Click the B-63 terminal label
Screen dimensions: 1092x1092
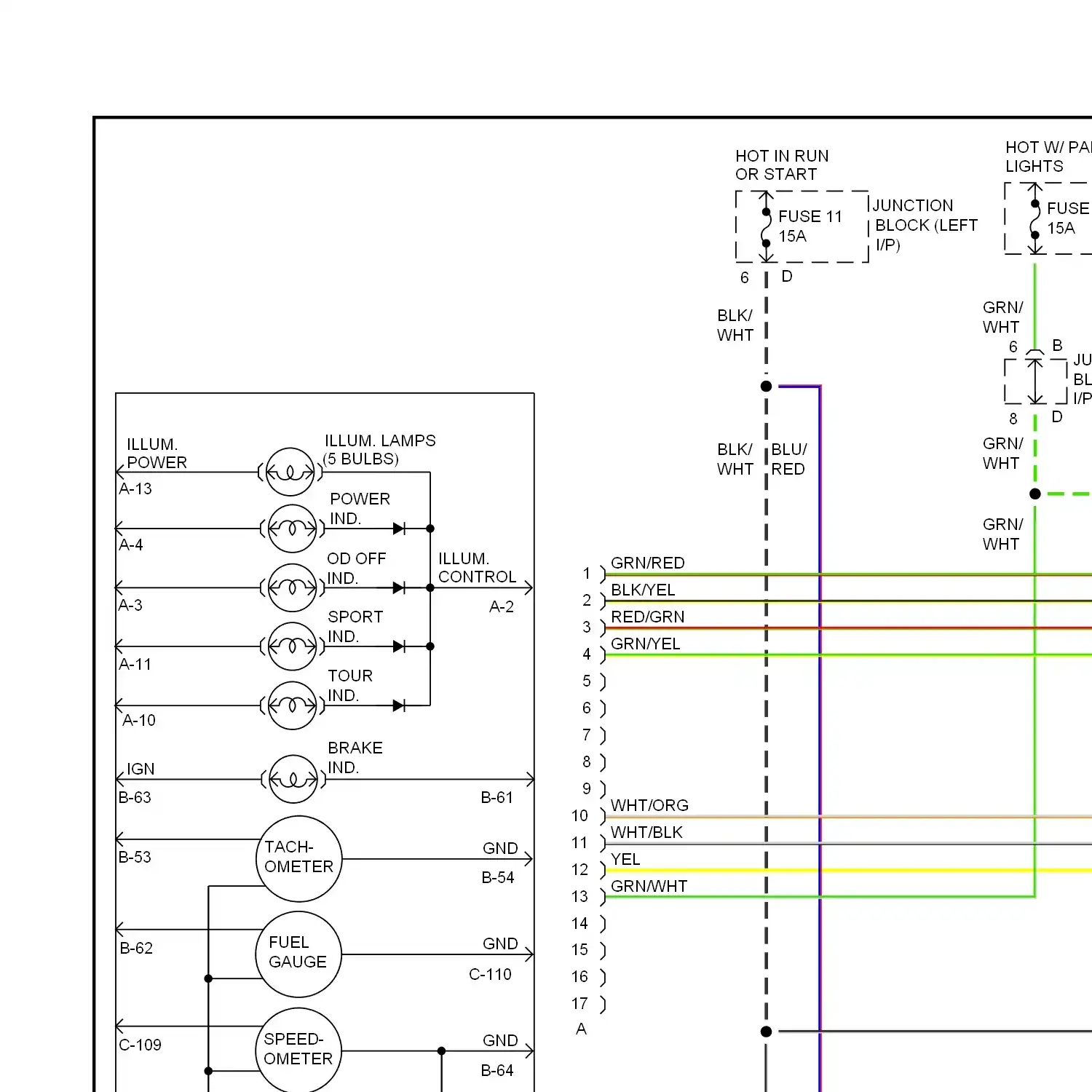135,798
